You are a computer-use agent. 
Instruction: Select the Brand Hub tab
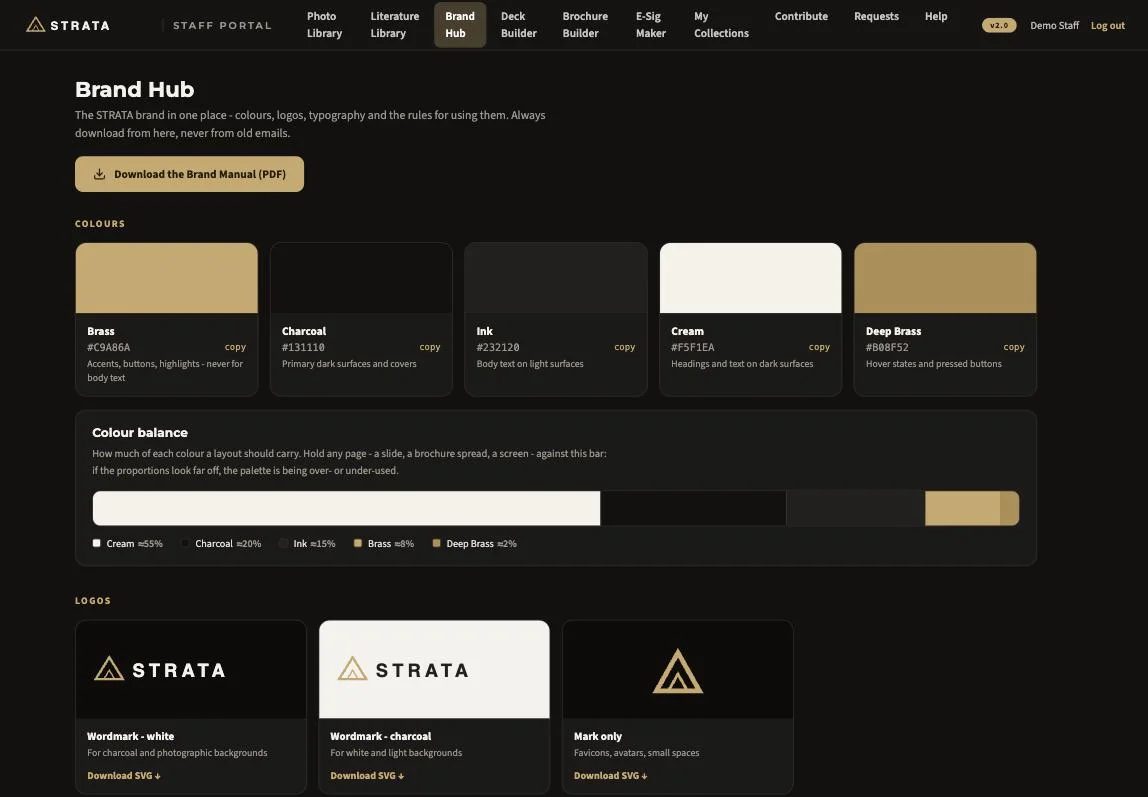[460, 25]
